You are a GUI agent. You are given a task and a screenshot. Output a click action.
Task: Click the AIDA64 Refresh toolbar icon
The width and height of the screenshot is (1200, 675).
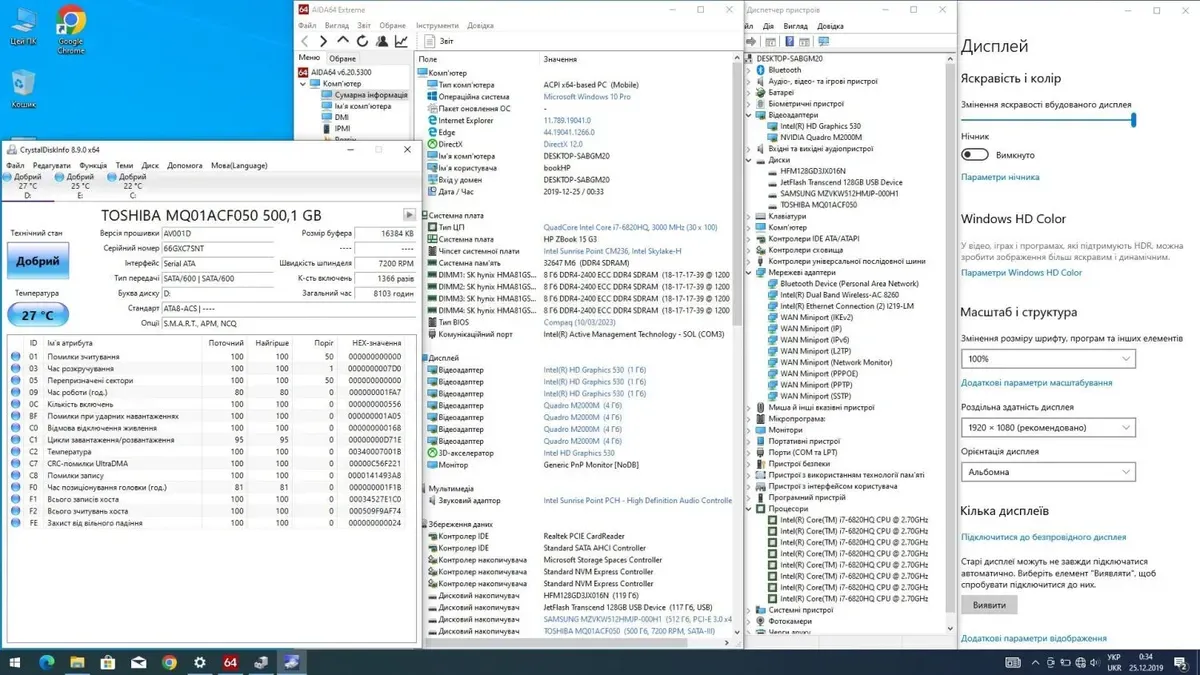[362, 42]
